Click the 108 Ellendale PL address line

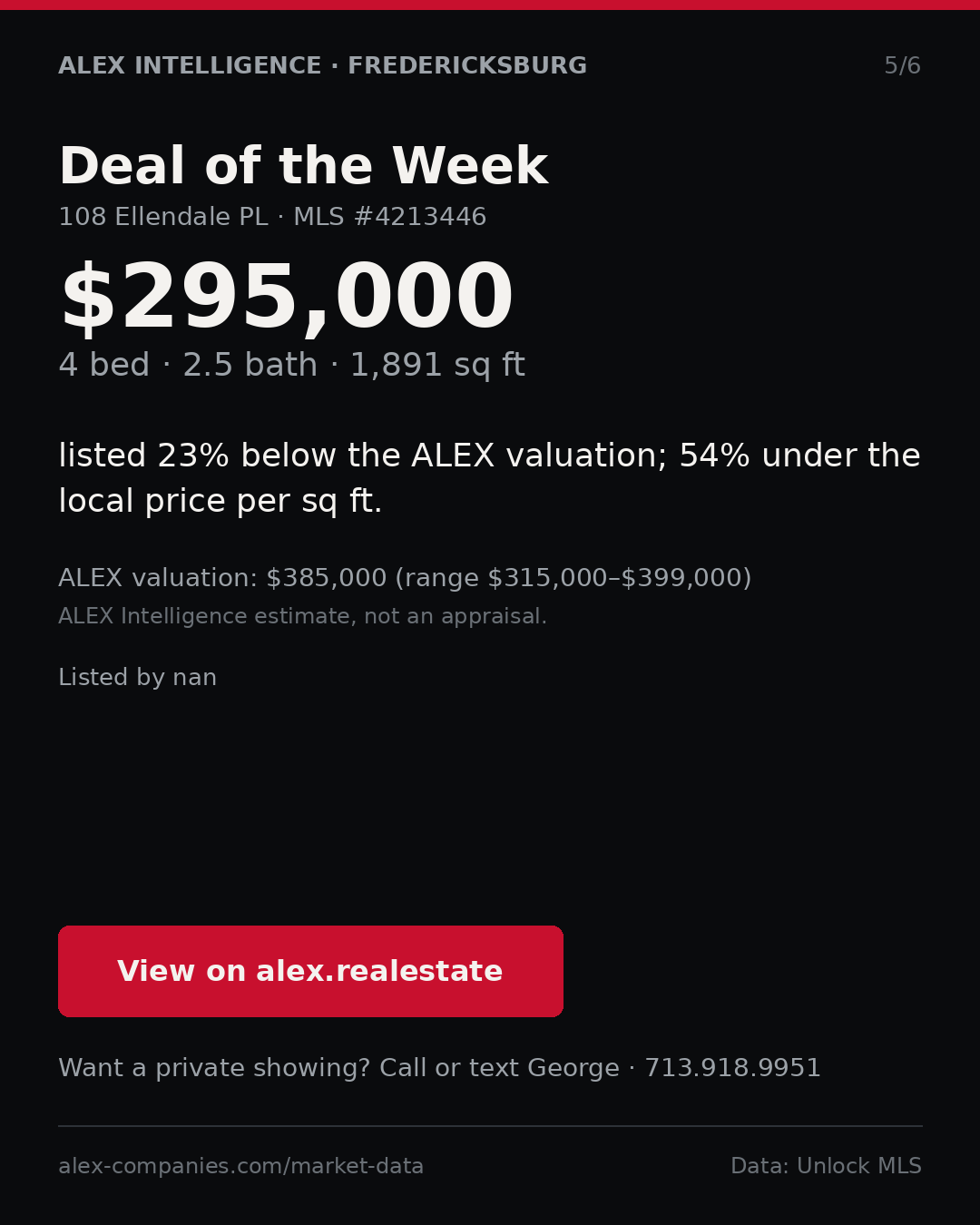click(163, 217)
